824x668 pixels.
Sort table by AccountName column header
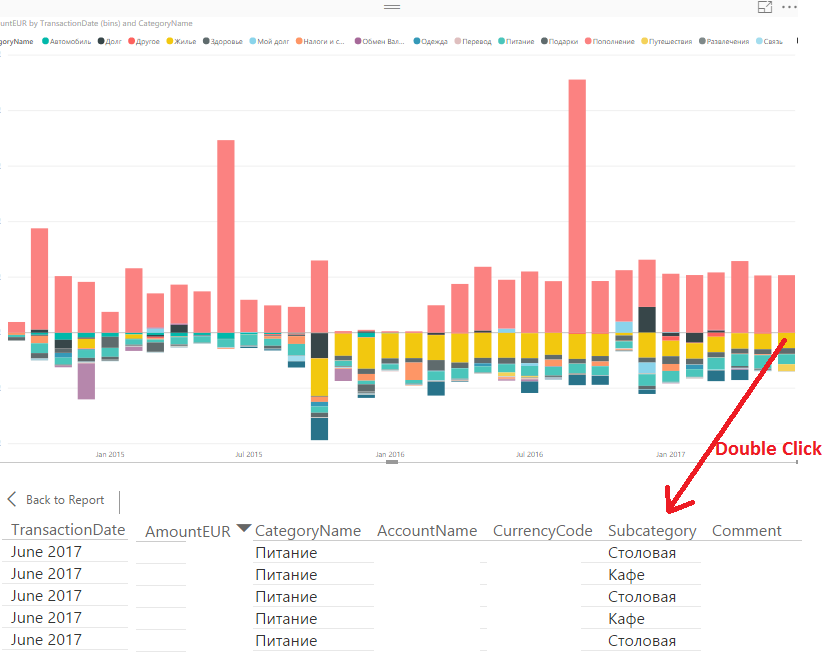point(427,531)
